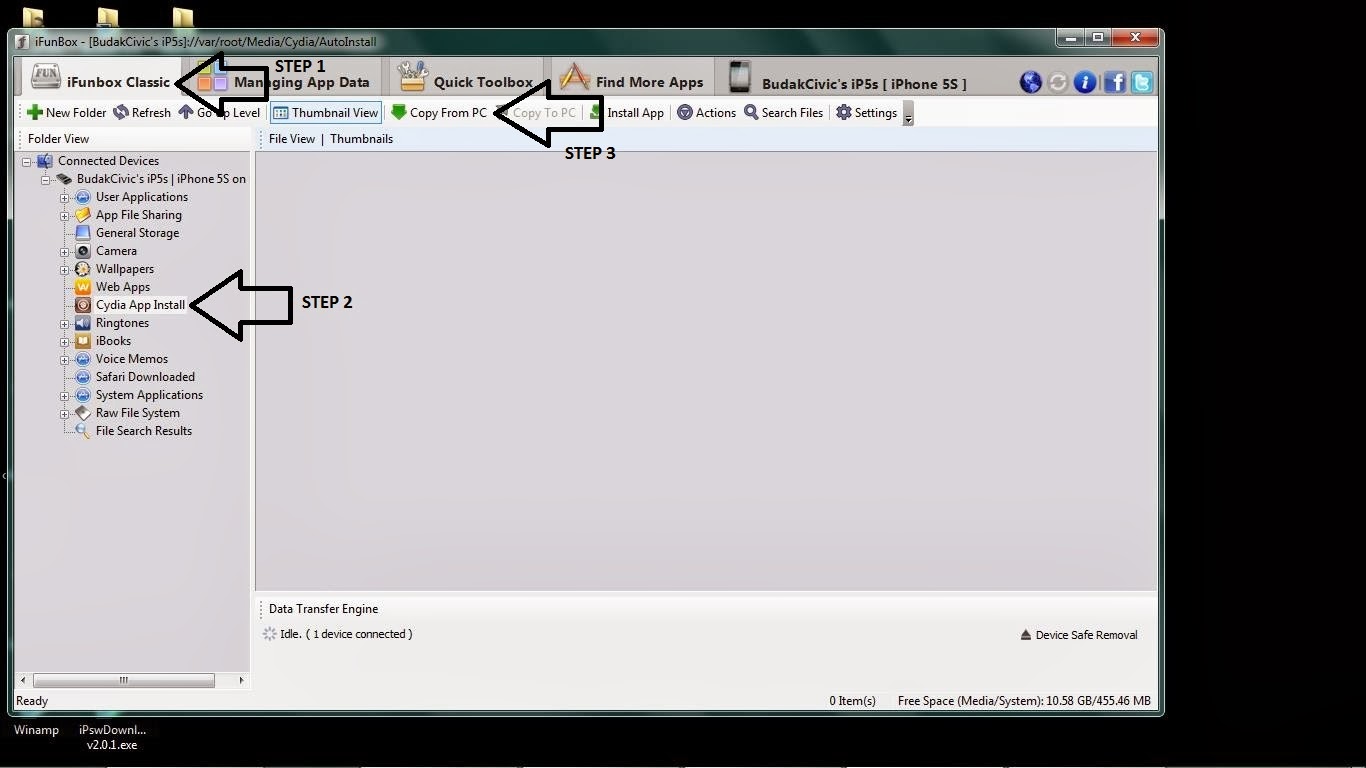
Task: Expand the Ringtones node
Action: [x=65, y=323]
